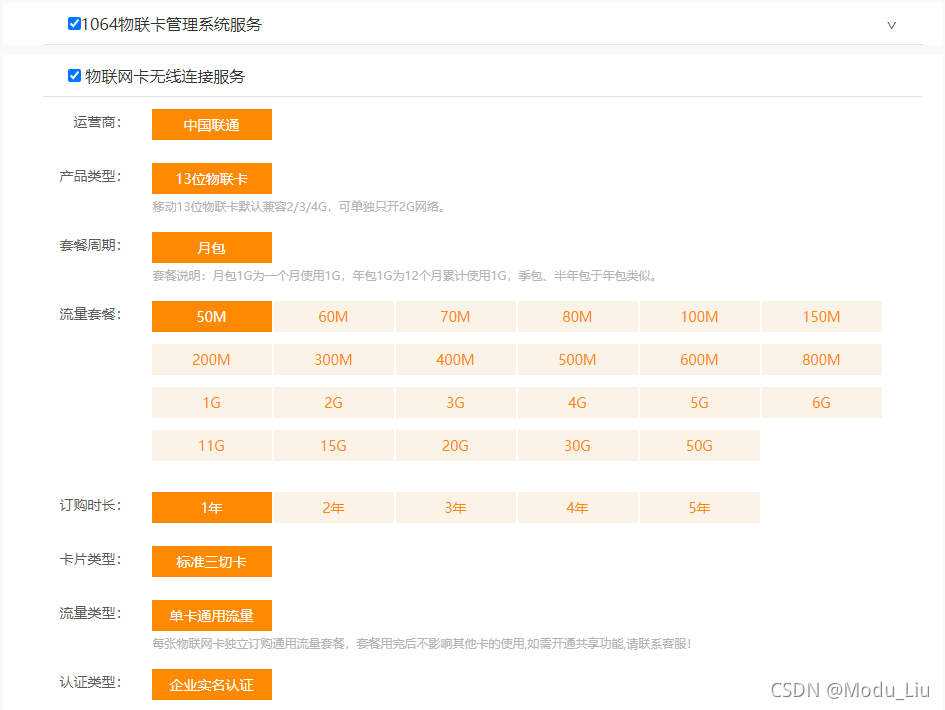Choose the 1G data plan
Image resolution: width=945 pixels, height=710 pixels.
point(212,403)
